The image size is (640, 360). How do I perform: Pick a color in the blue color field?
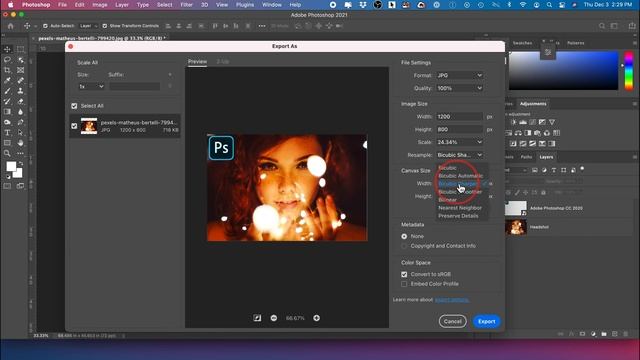[563, 70]
